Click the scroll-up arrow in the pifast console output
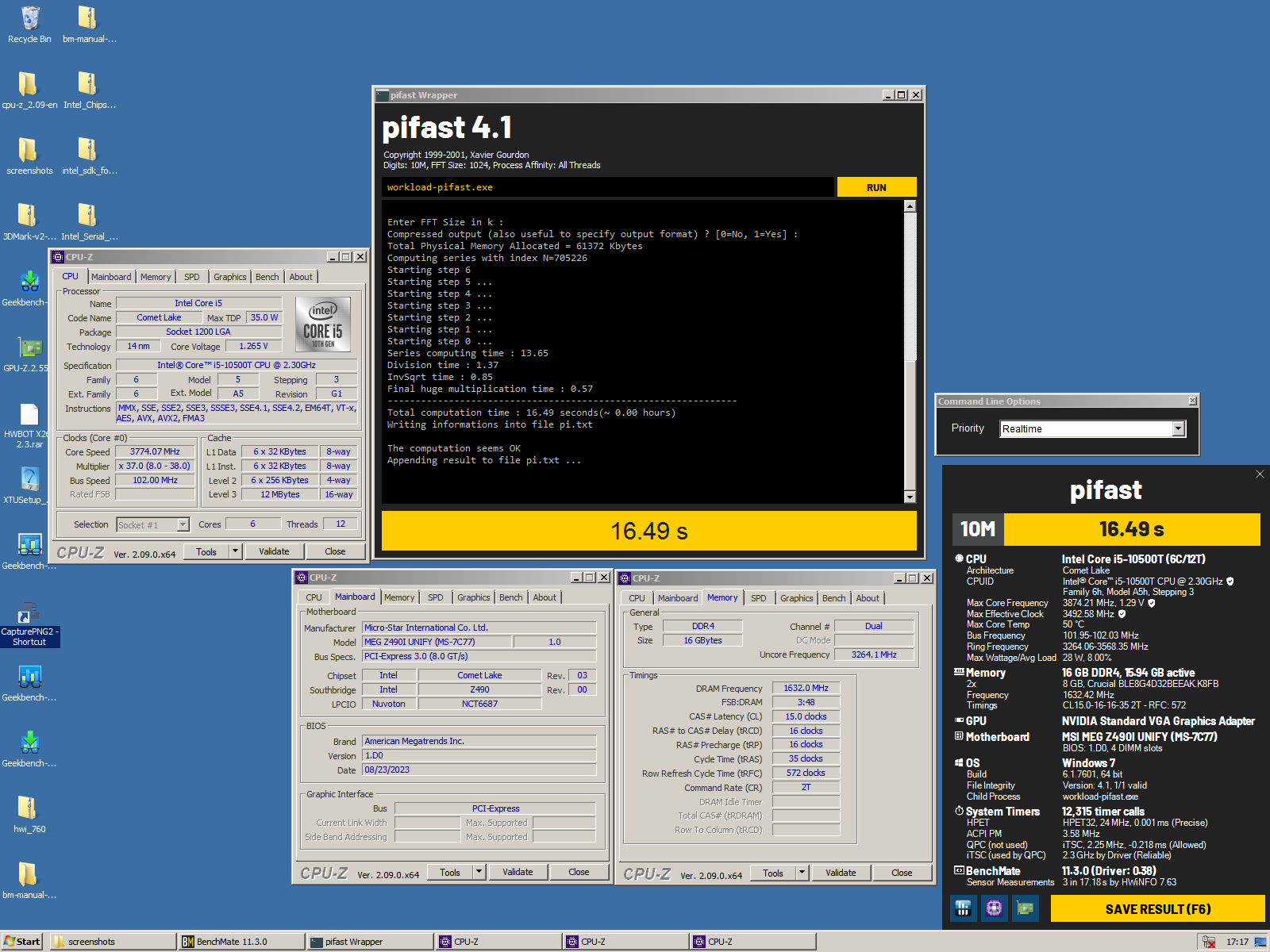Image resolution: width=1270 pixels, height=952 pixels. pyautogui.click(x=910, y=205)
